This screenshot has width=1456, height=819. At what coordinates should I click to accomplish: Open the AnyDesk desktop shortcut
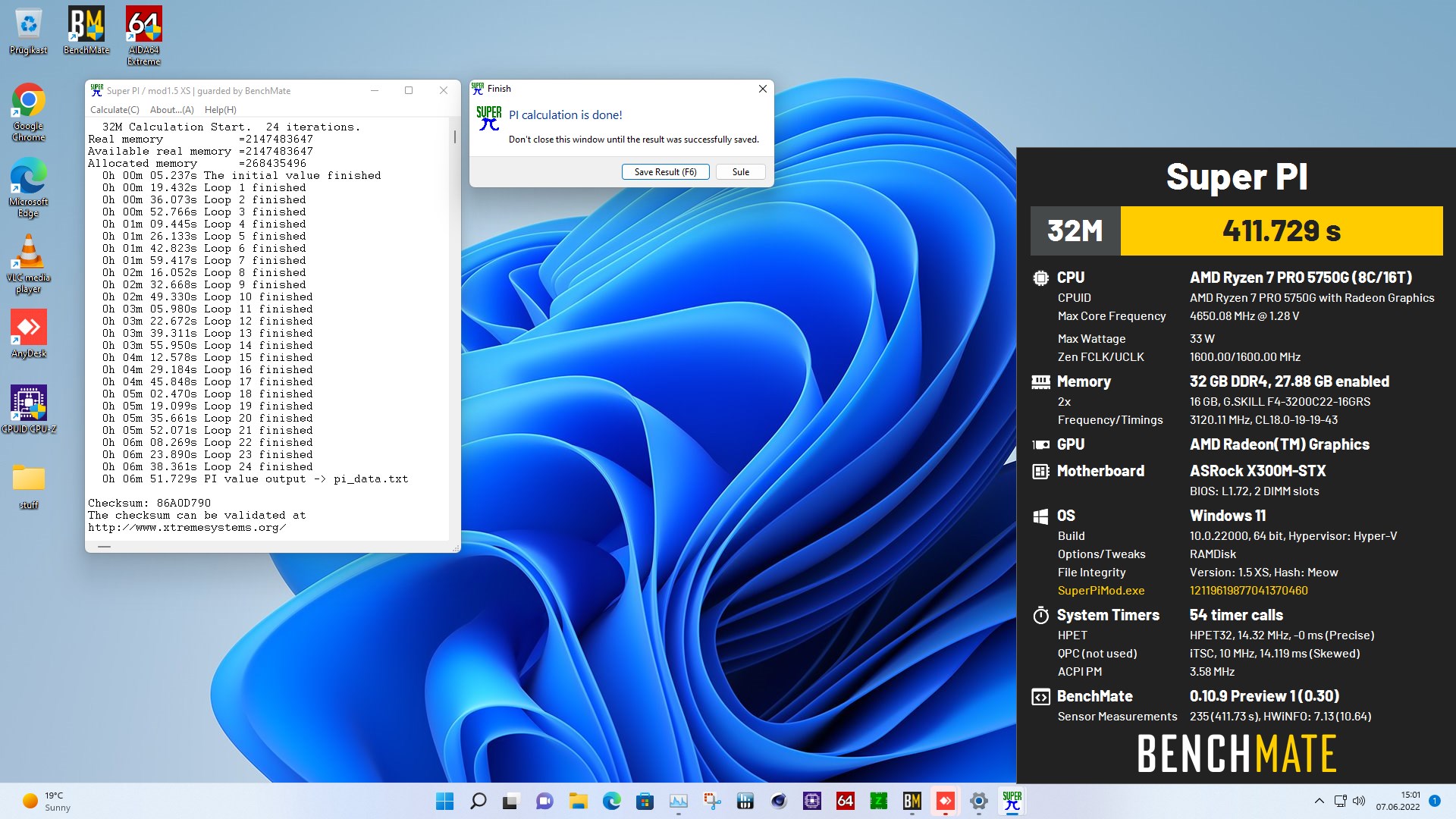[28, 334]
